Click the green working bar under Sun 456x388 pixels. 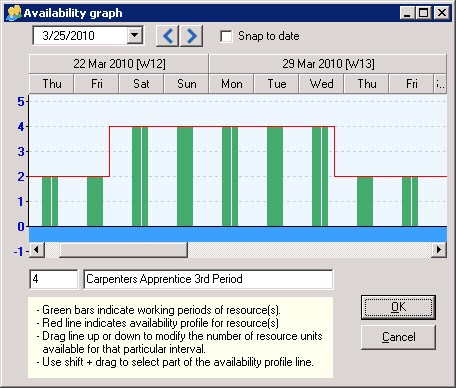(x=185, y=177)
